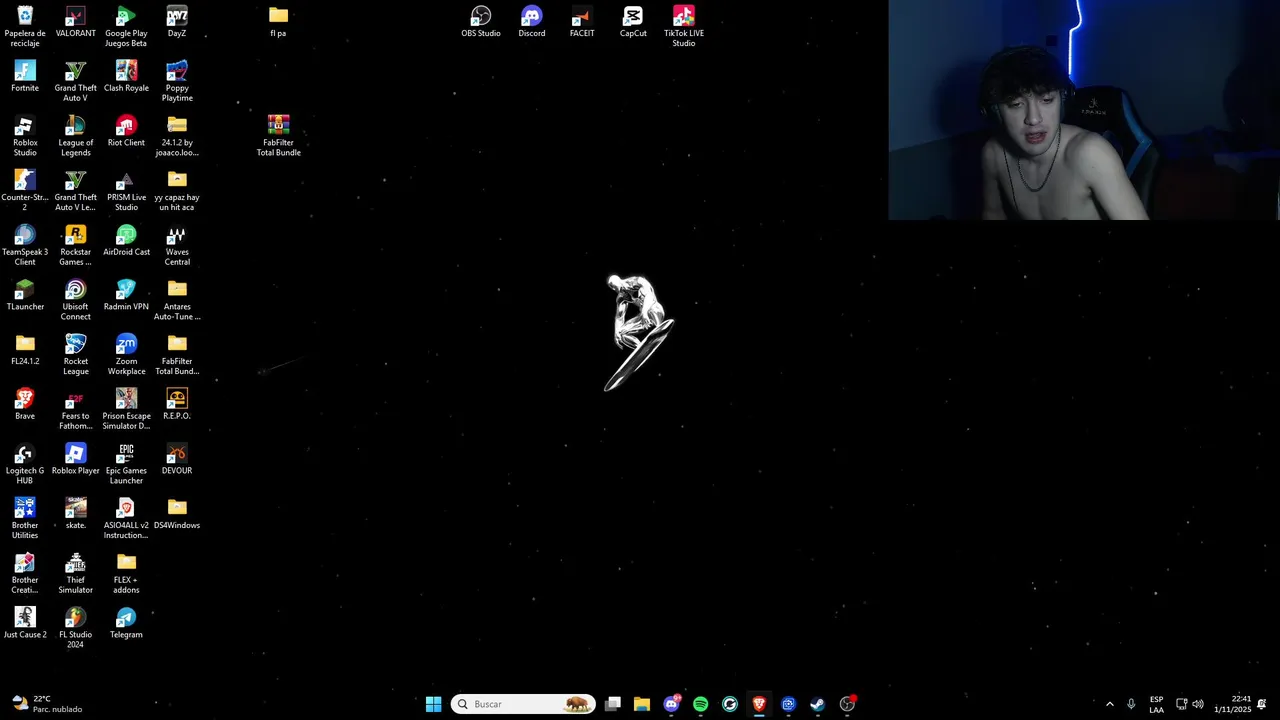Open Spotify from the taskbar

pyautogui.click(x=700, y=704)
